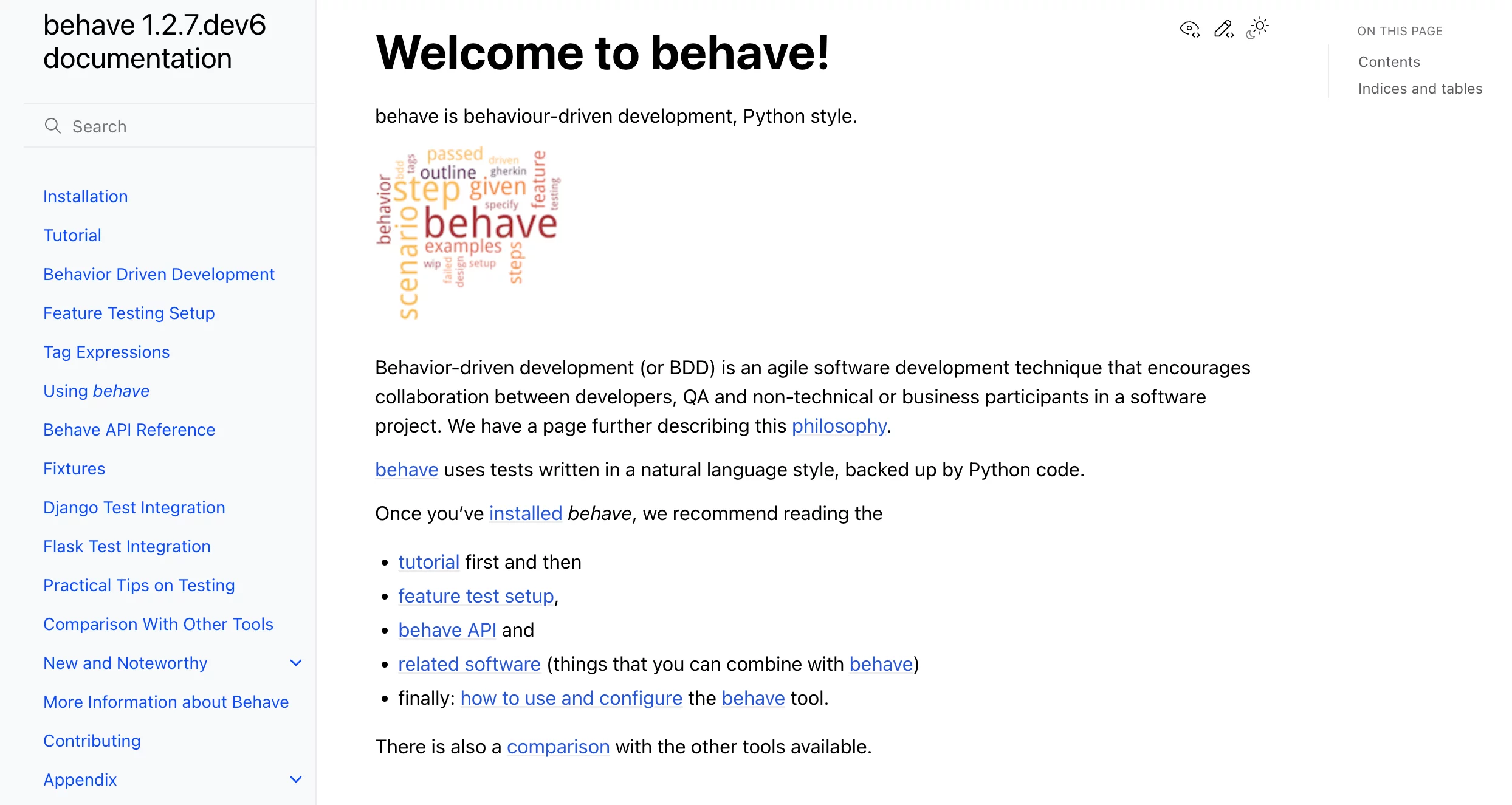Image resolution: width=1512 pixels, height=805 pixels.
Task: Expand the New and Noteworthy chevron
Action: click(296, 663)
